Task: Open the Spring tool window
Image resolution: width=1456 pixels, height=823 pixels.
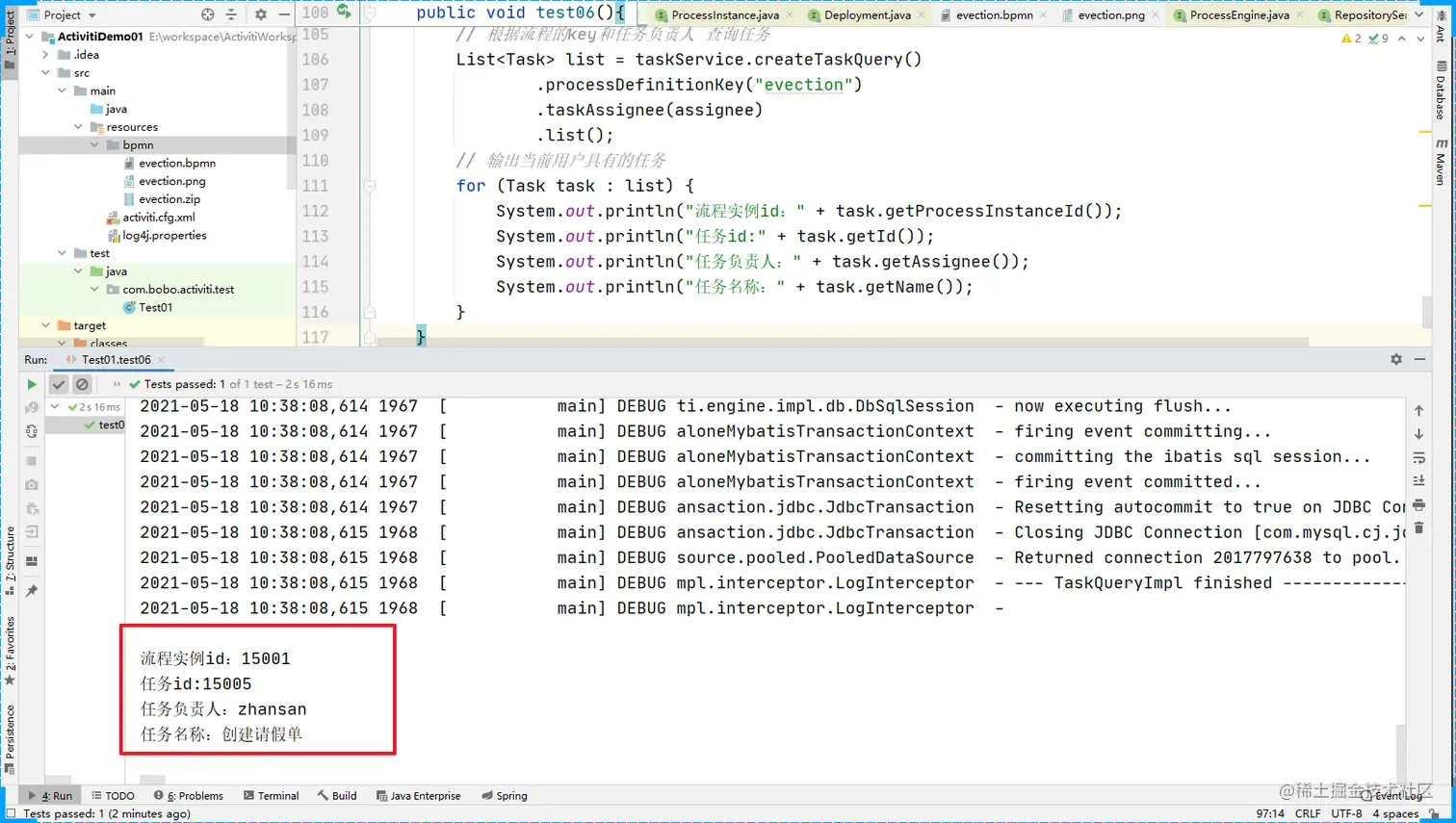Action: [x=505, y=796]
